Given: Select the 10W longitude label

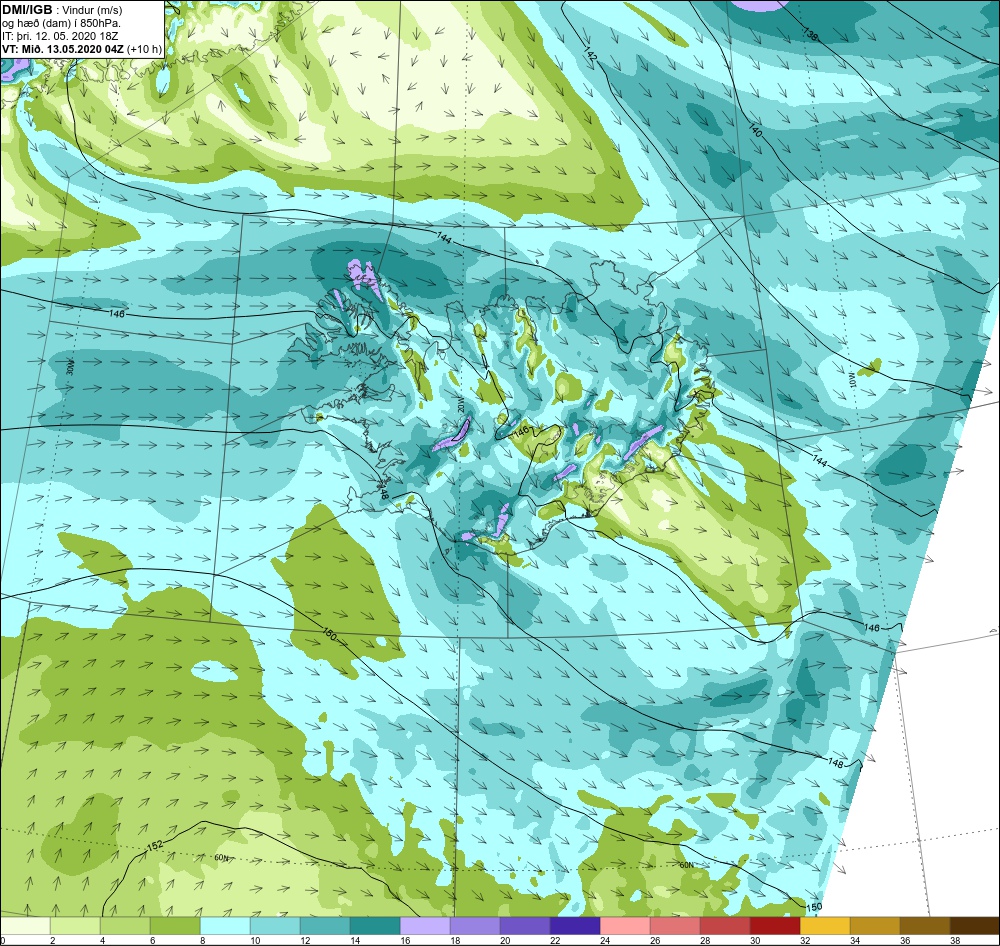Looking at the screenshot, I should [852, 380].
